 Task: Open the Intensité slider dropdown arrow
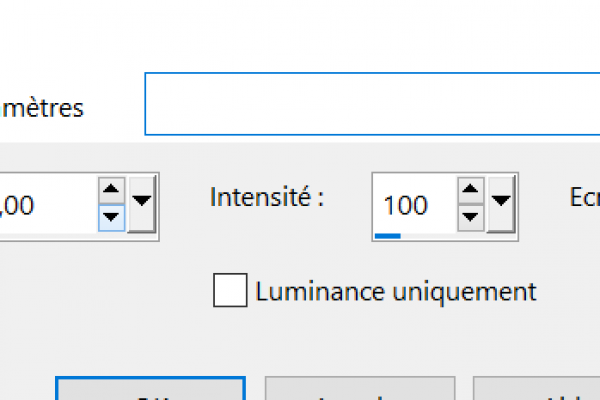501,204
